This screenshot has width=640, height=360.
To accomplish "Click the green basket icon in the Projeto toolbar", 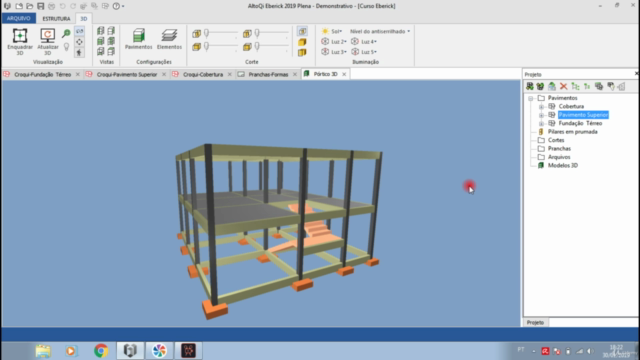I will 540,87.
